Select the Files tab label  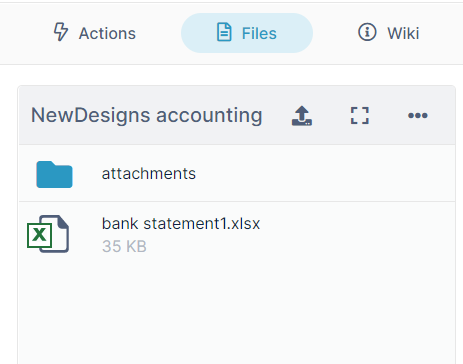tap(259, 33)
